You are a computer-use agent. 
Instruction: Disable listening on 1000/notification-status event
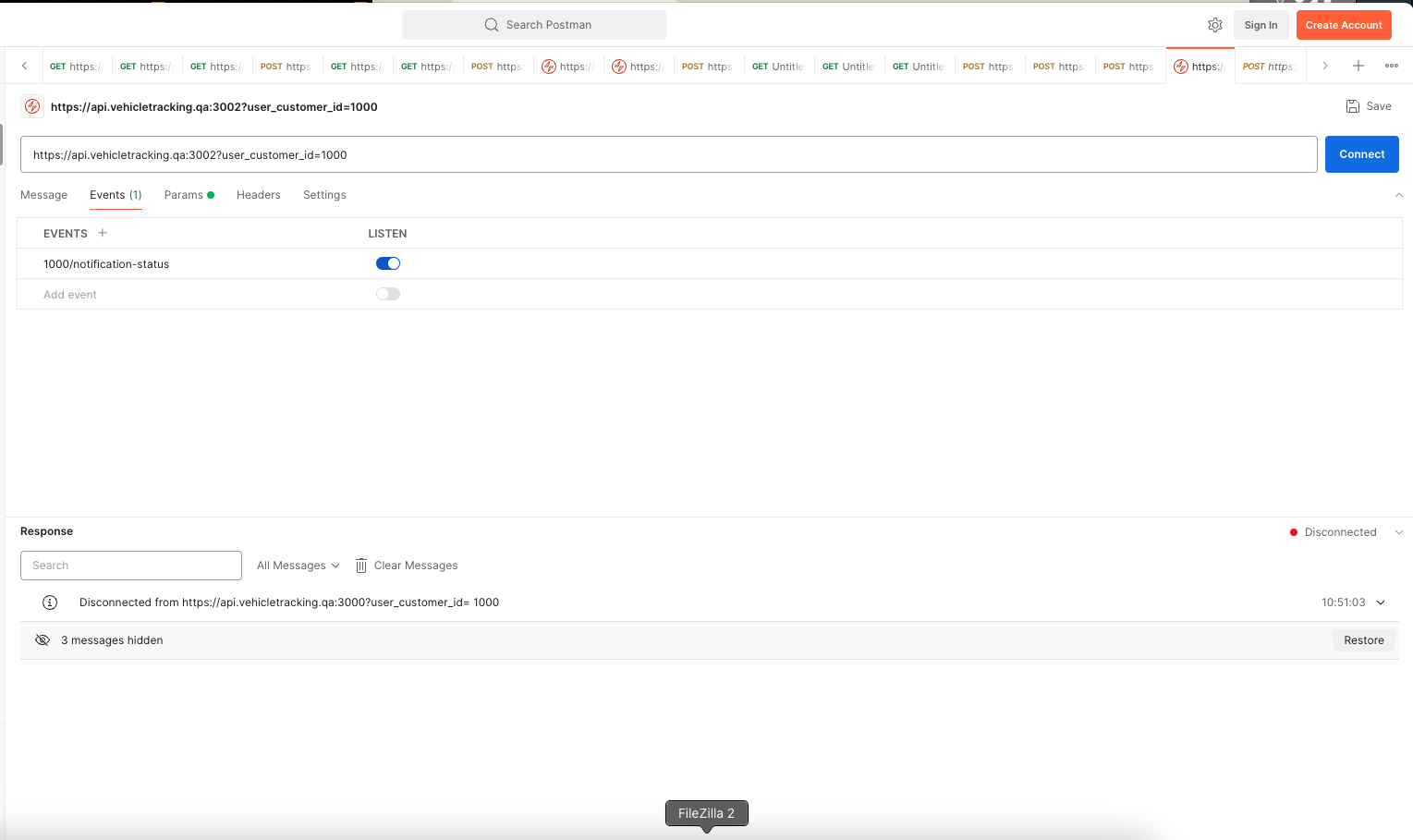pyautogui.click(x=388, y=263)
